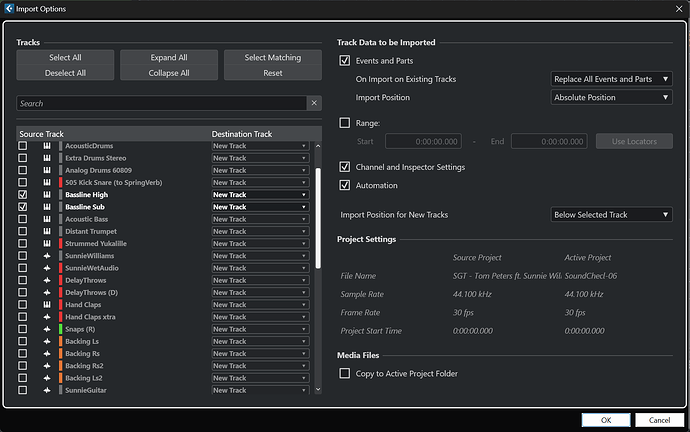Open destination track menu for Acoustic Bass
This screenshot has height=432, width=690.
260,219
